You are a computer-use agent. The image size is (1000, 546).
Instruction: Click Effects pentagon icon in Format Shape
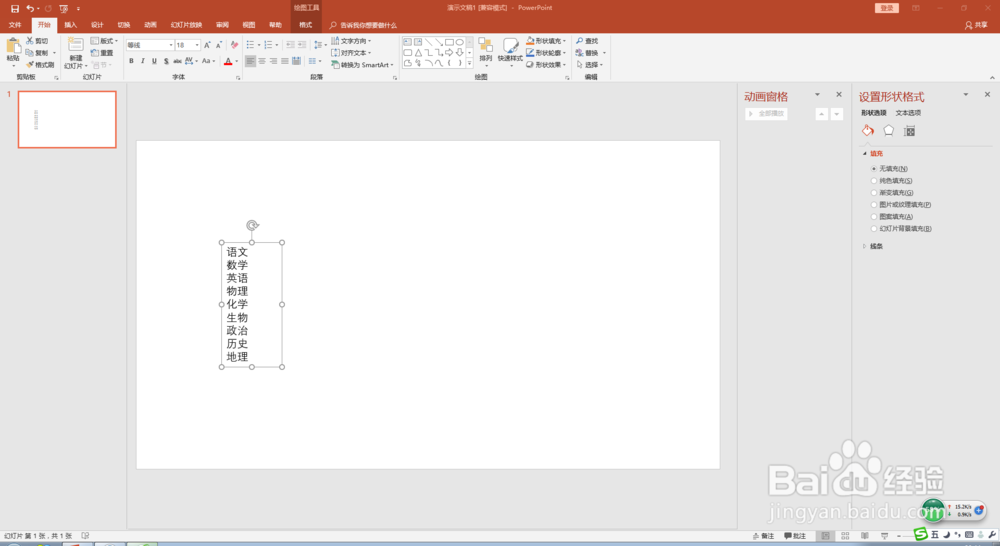(x=888, y=131)
